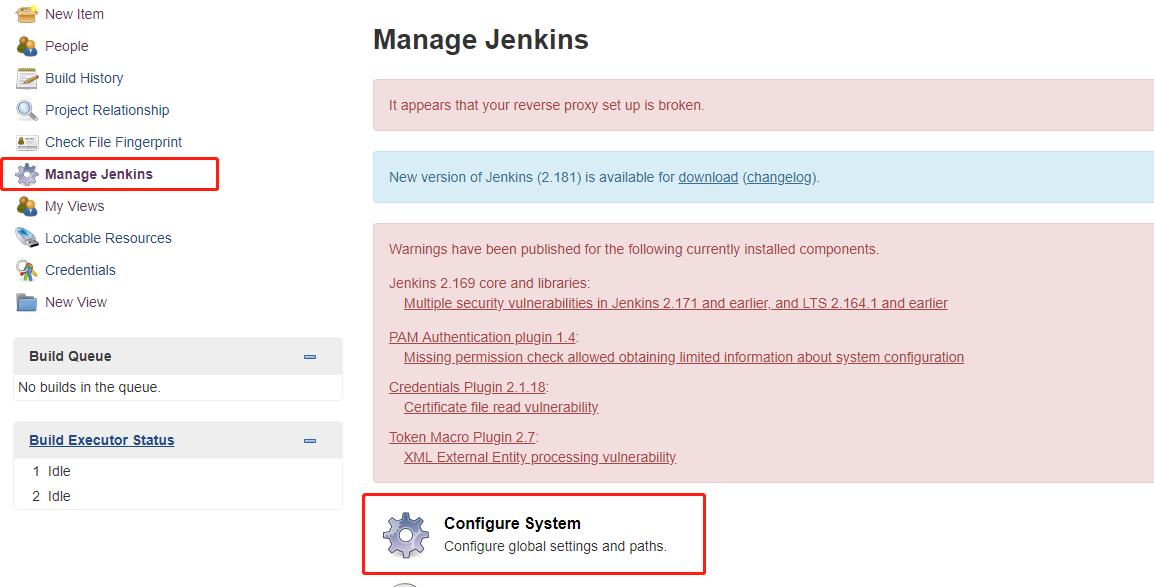
Task: Open My Views link
Action: click(74, 206)
